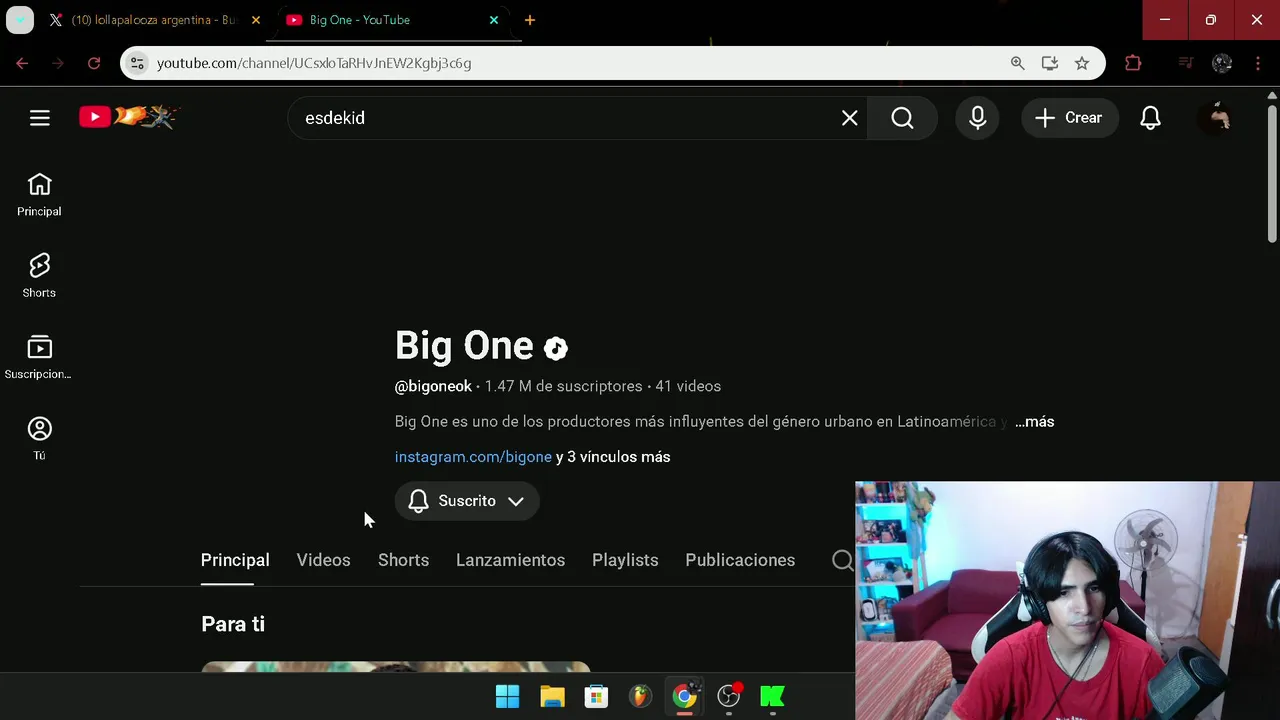Go back using browser back arrow
The width and height of the screenshot is (1280, 720).
coord(22,63)
